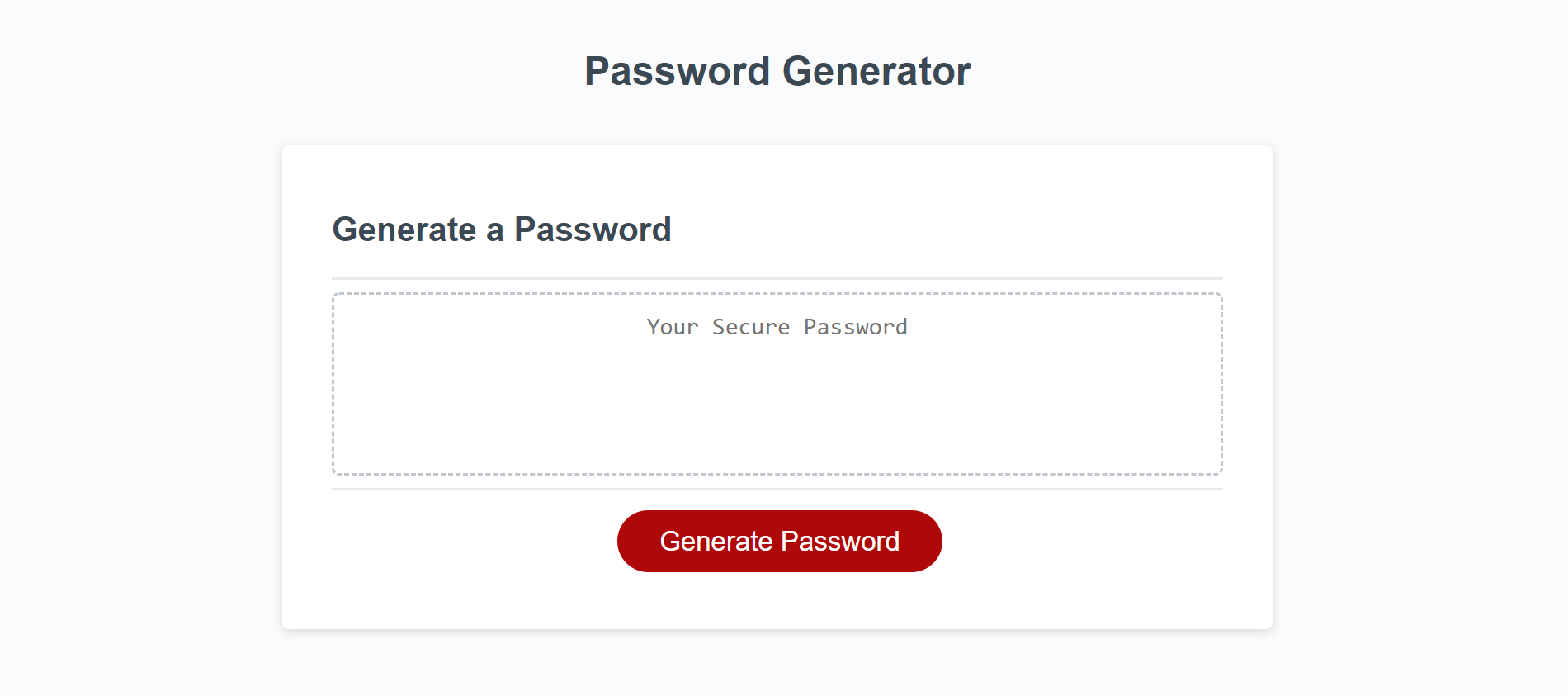Viewport: 1568px width, 696px height.
Task: Click the Password Generator page title
Action: tap(777, 70)
